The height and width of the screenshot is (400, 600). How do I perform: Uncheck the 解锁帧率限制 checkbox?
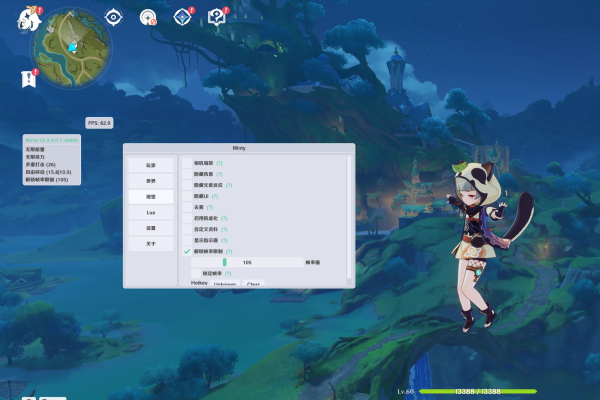pyautogui.click(x=187, y=251)
